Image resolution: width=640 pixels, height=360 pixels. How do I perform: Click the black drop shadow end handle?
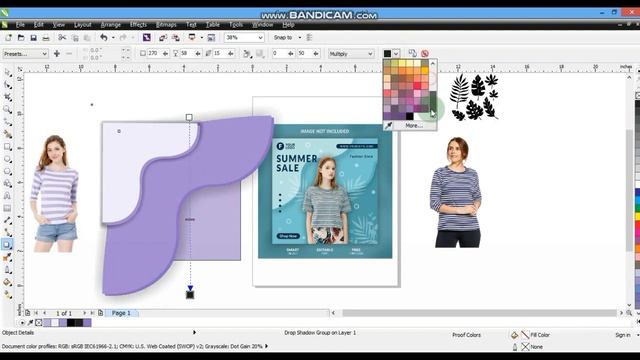[190, 295]
